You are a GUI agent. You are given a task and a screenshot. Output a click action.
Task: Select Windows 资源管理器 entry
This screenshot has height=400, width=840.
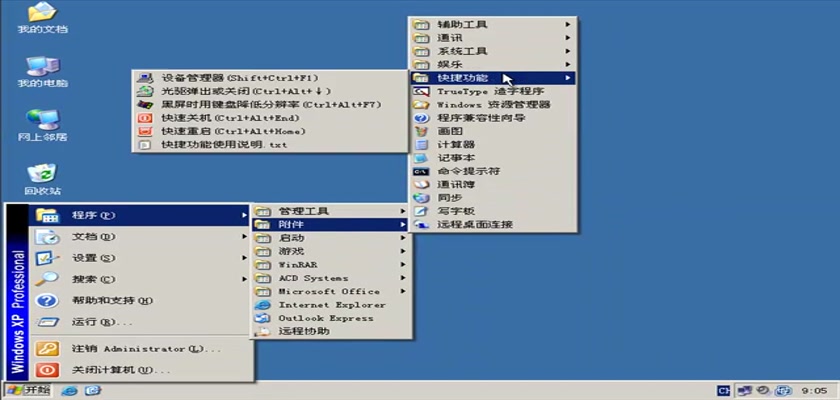(493, 105)
